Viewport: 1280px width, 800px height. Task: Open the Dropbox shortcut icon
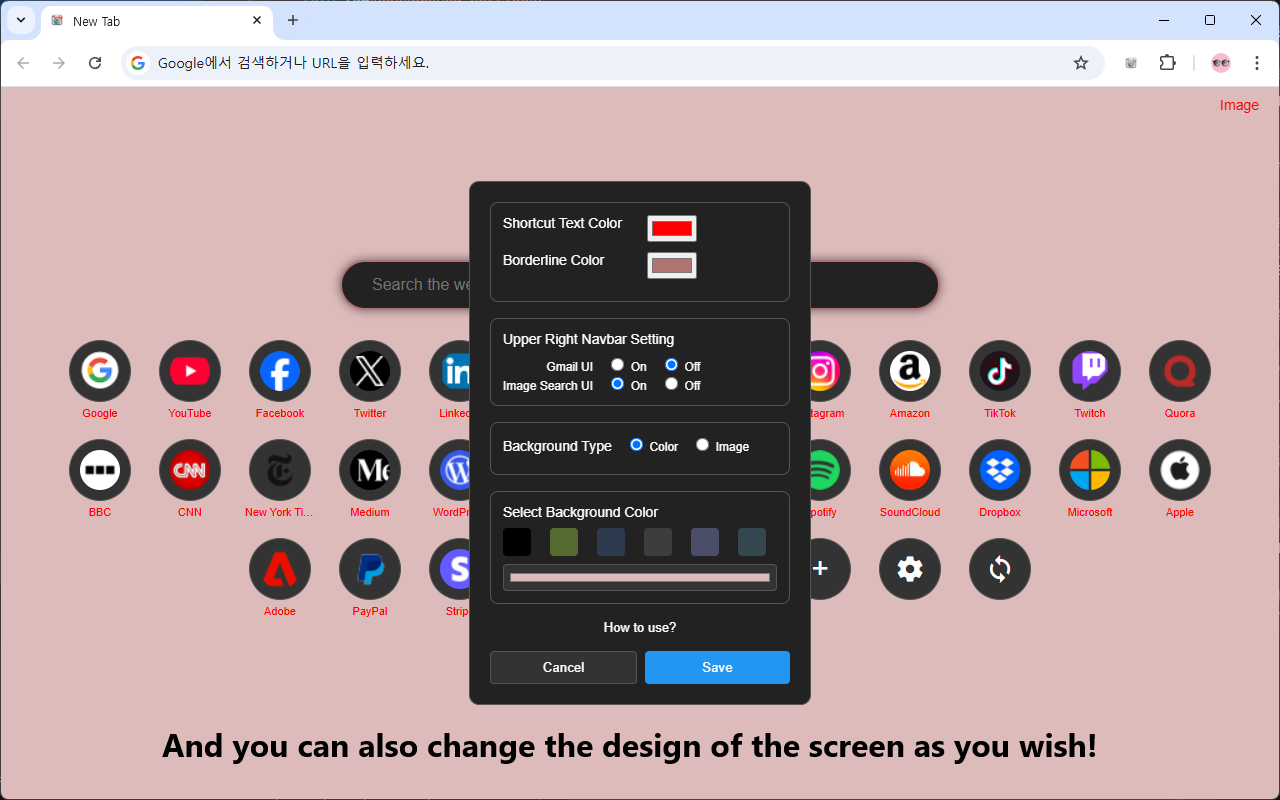coord(1000,470)
